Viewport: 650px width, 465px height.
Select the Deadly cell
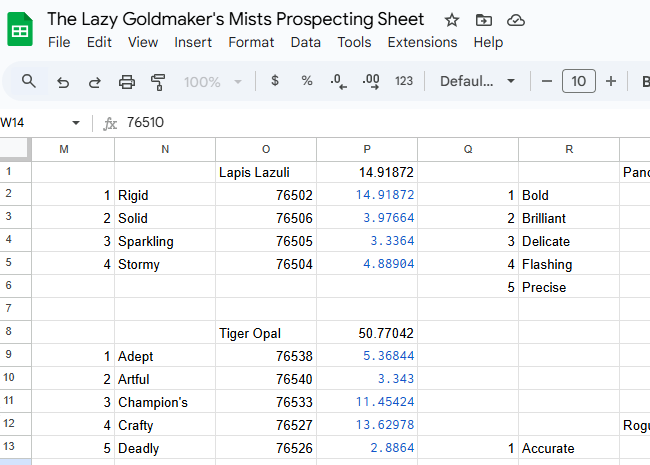click(165, 448)
